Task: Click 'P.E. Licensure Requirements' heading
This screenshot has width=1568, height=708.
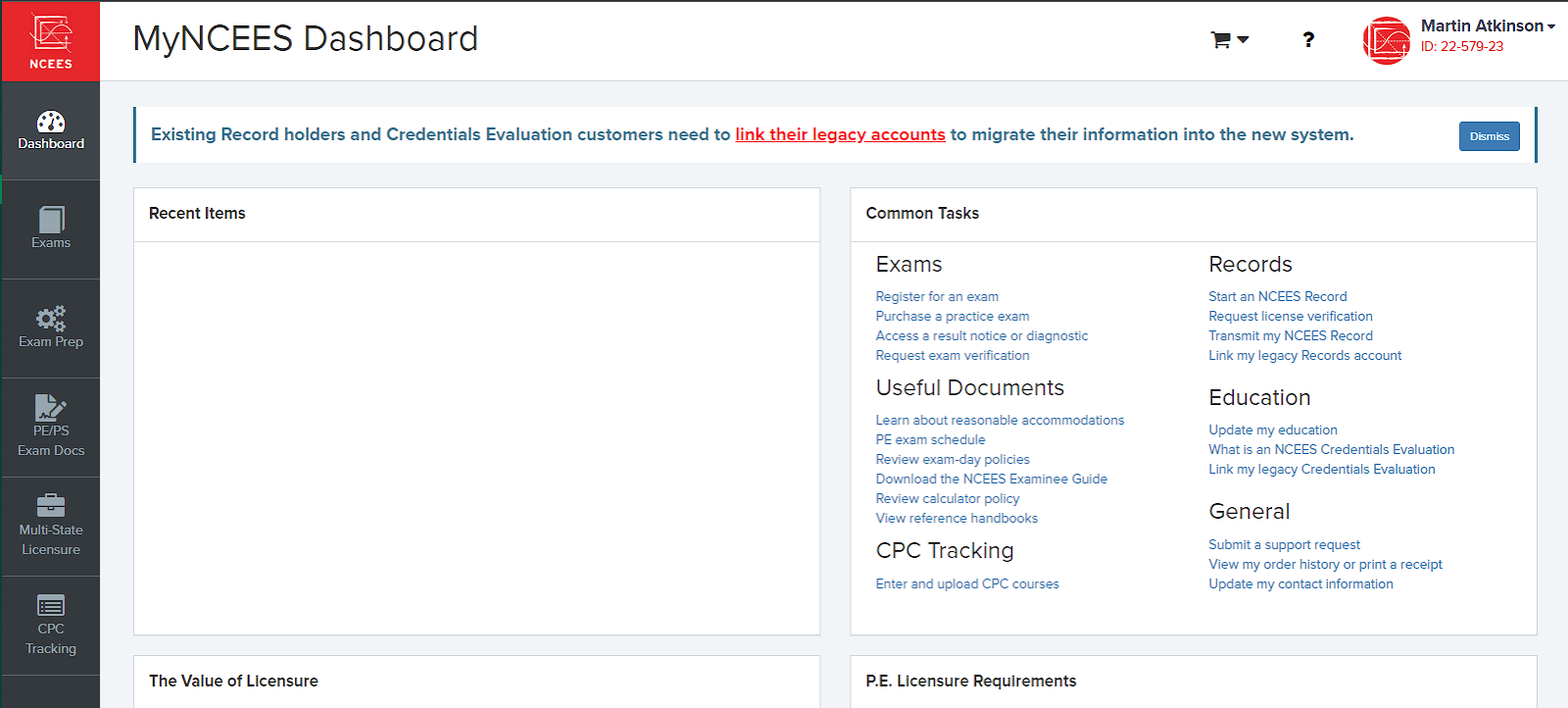Action: pos(971,681)
